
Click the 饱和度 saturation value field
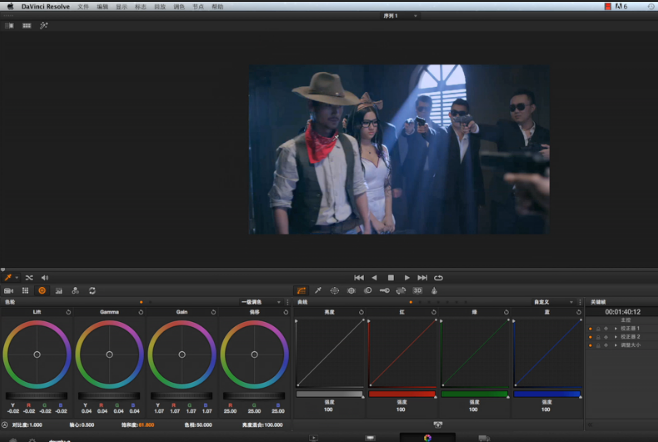point(146,425)
